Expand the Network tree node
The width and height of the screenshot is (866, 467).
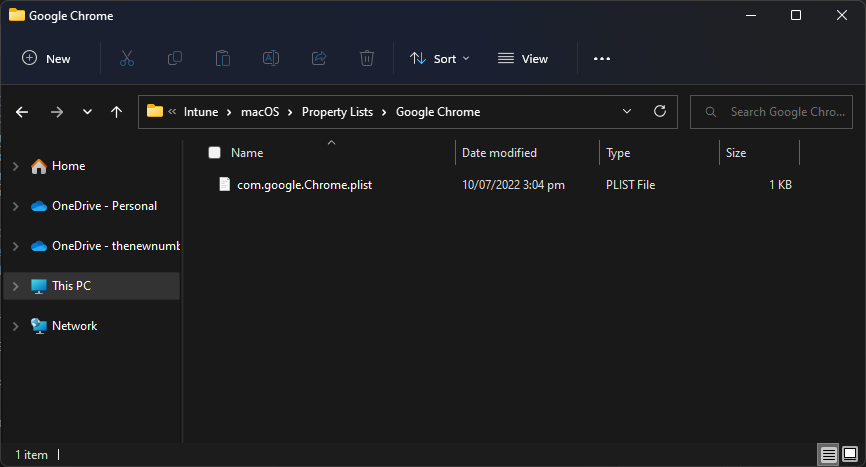(15, 326)
